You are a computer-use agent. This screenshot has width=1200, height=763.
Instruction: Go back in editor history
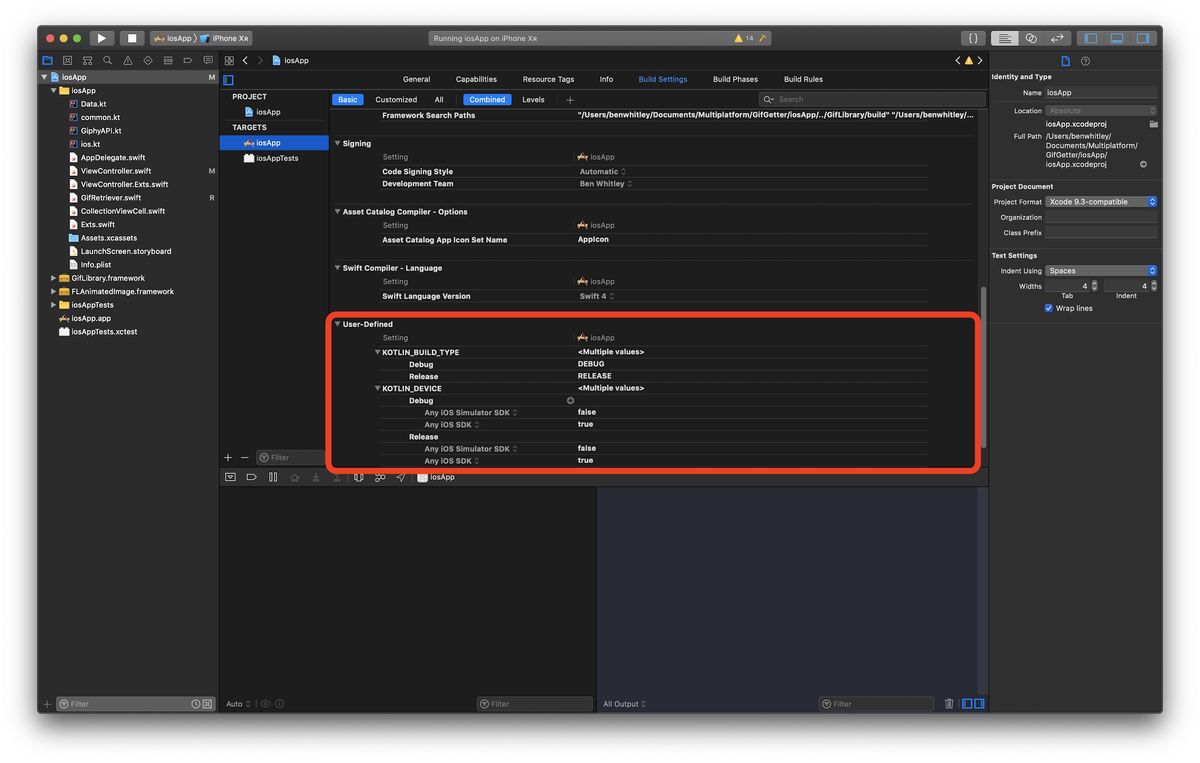coord(245,60)
